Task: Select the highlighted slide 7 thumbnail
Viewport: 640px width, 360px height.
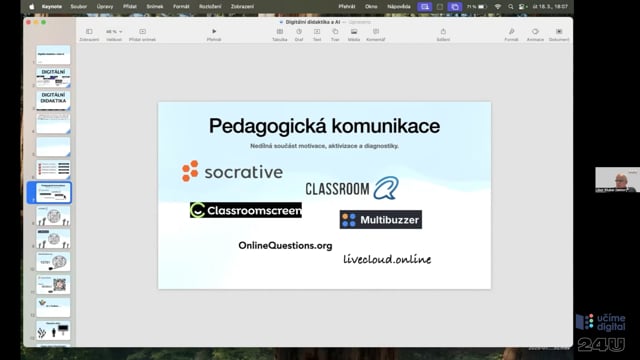Action: click(x=53, y=193)
